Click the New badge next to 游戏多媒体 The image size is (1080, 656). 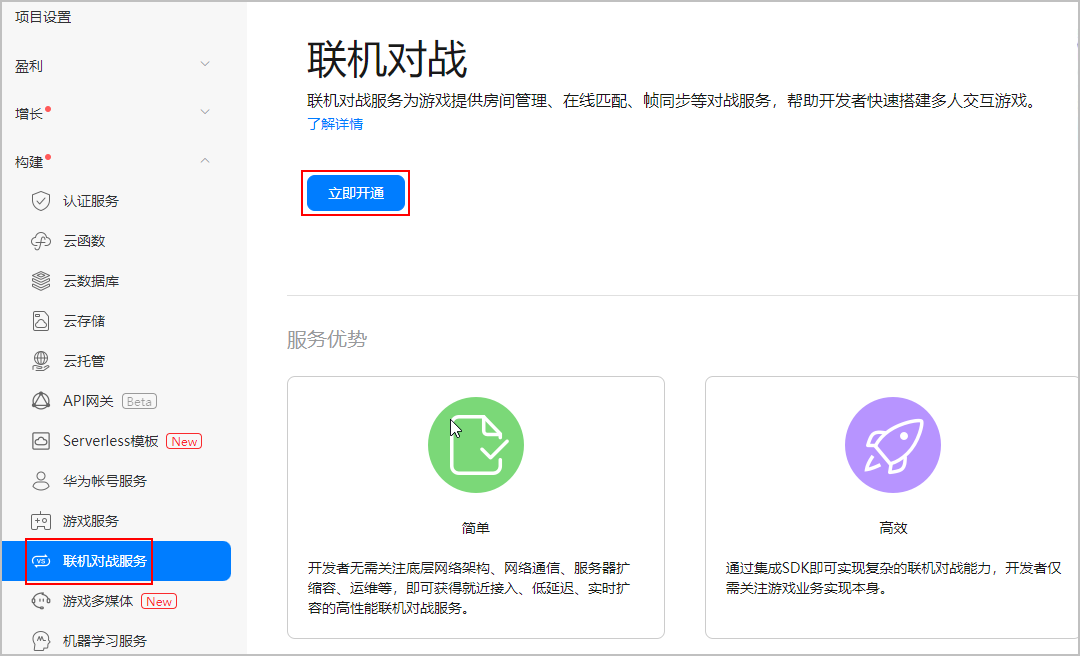[158, 601]
